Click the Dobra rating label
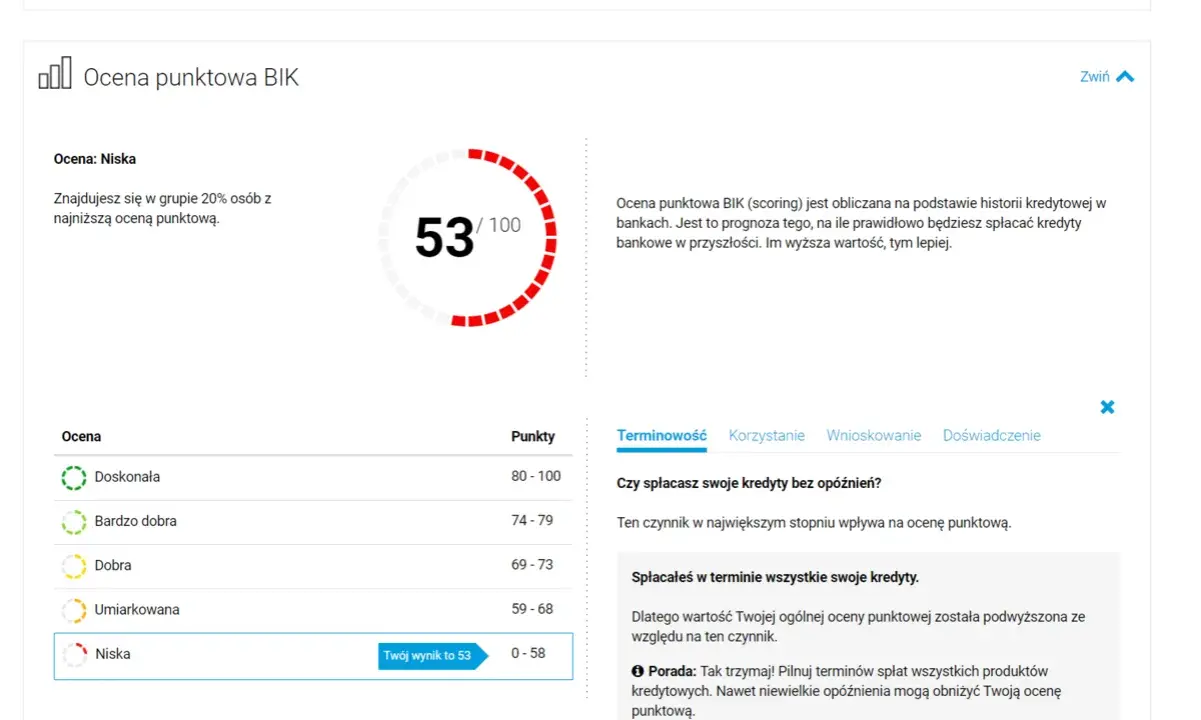Image resolution: width=1201 pixels, height=720 pixels. (x=112, y=565)
